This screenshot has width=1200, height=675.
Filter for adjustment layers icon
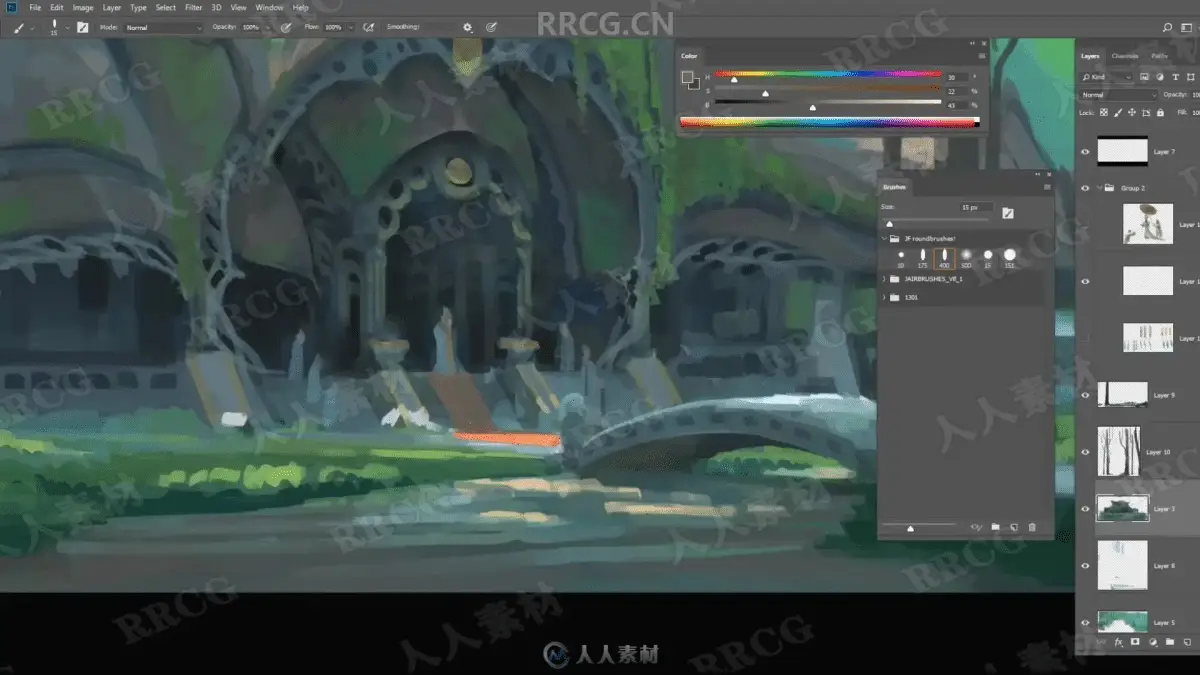click(x=1159, y=77)
